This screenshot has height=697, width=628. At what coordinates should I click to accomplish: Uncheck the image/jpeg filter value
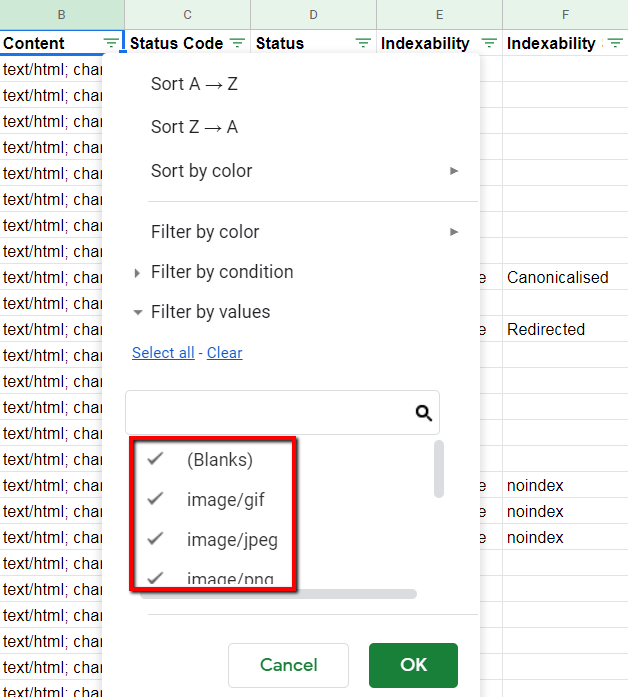(x=155, y=539)
